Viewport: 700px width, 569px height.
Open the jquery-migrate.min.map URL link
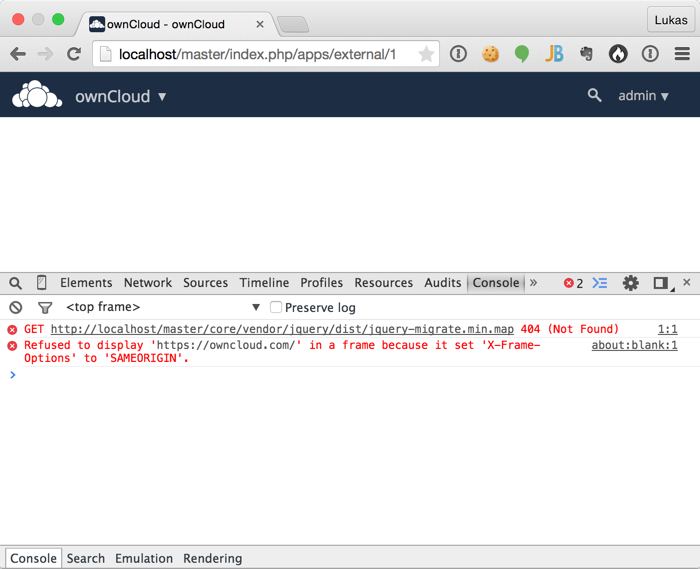pos(282,329)
